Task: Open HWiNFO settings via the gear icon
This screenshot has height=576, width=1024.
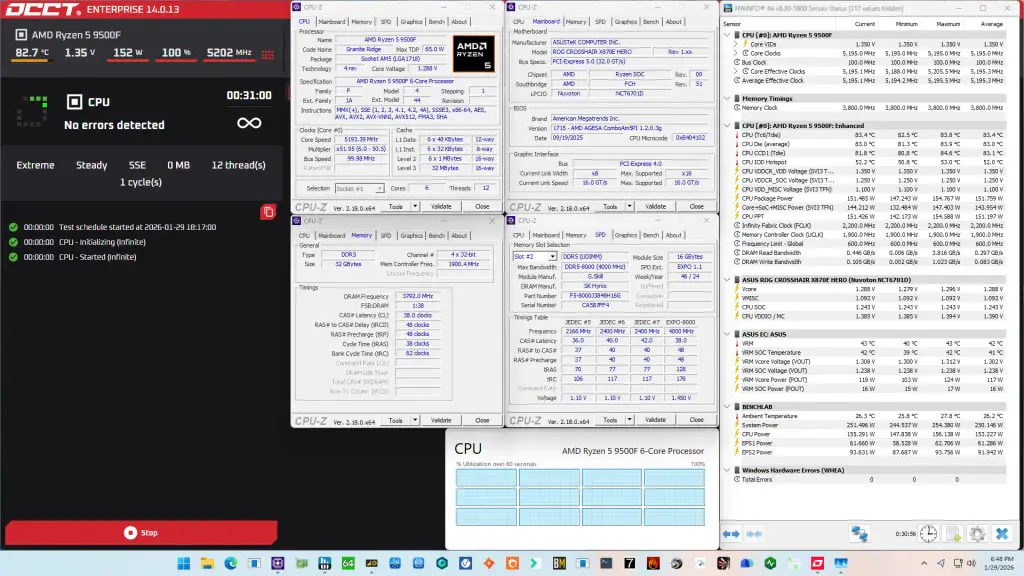Action: coord(977,533)
